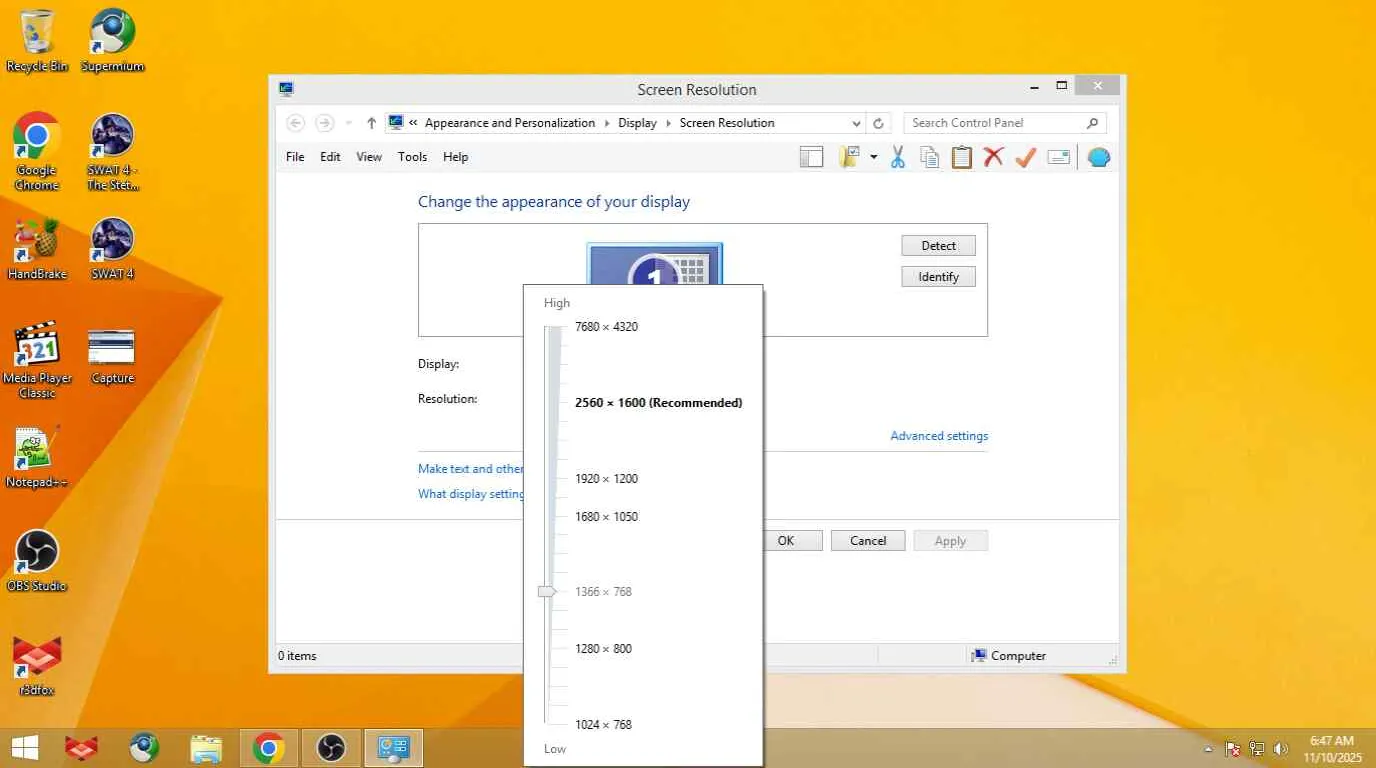Viewport: 1376px width, 768px height.
Task: Click the Search Control Panel field
Action: click(x=1005, y=123)
